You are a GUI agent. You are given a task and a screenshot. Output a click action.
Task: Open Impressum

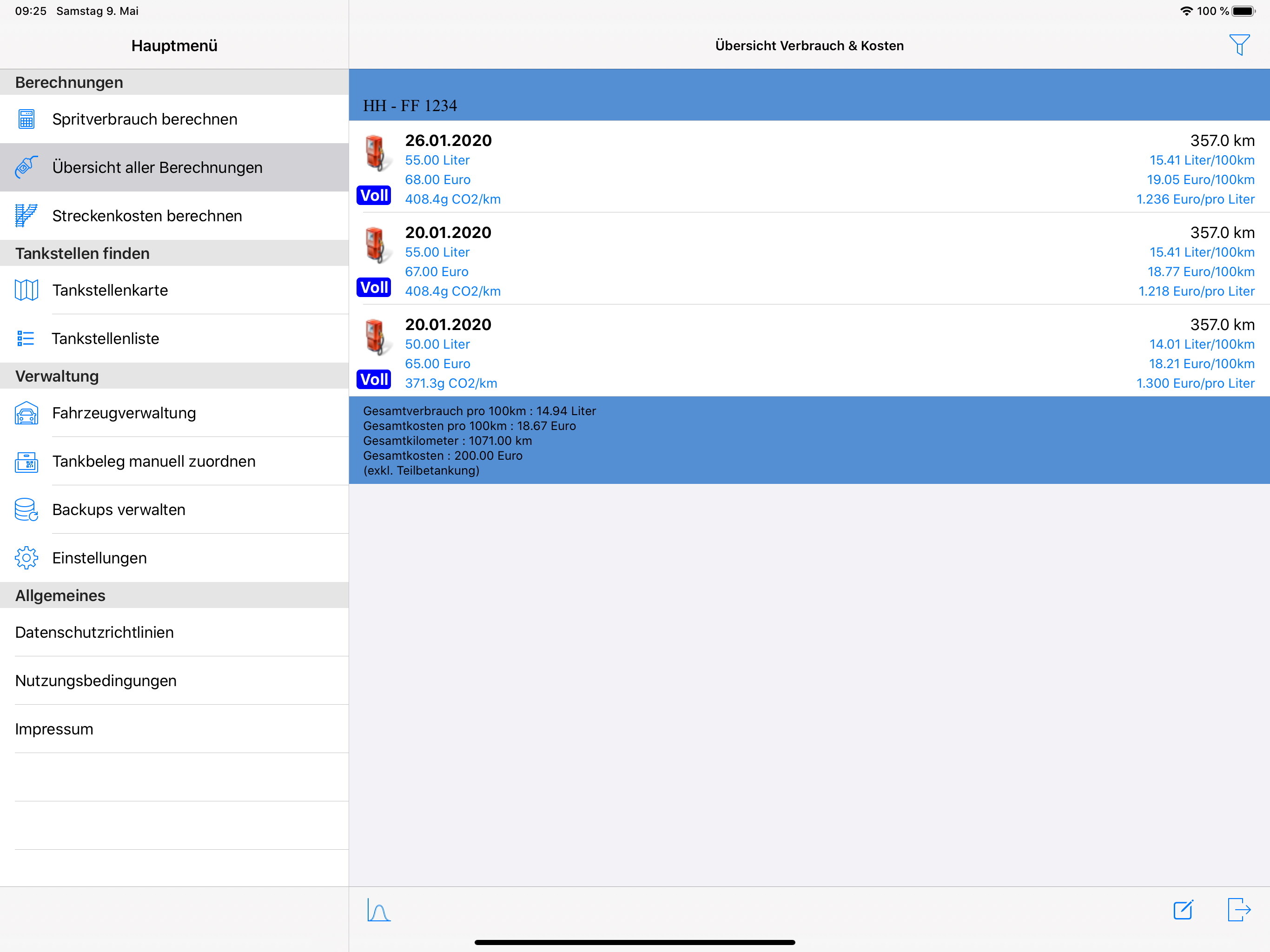[x=174, y=728]
